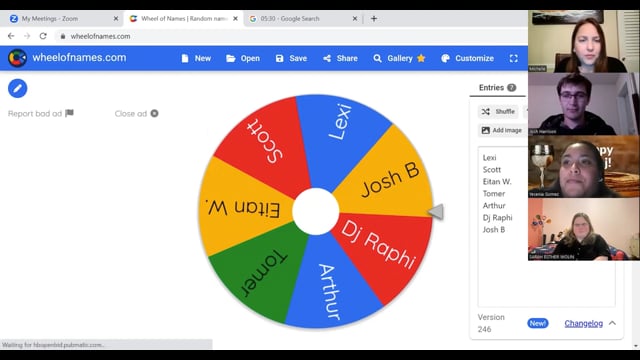Enter fullscreen mode via toolbar icon
Image resolution: width=640 pixels, height=360 pixels.
click(x=513, y=58)
